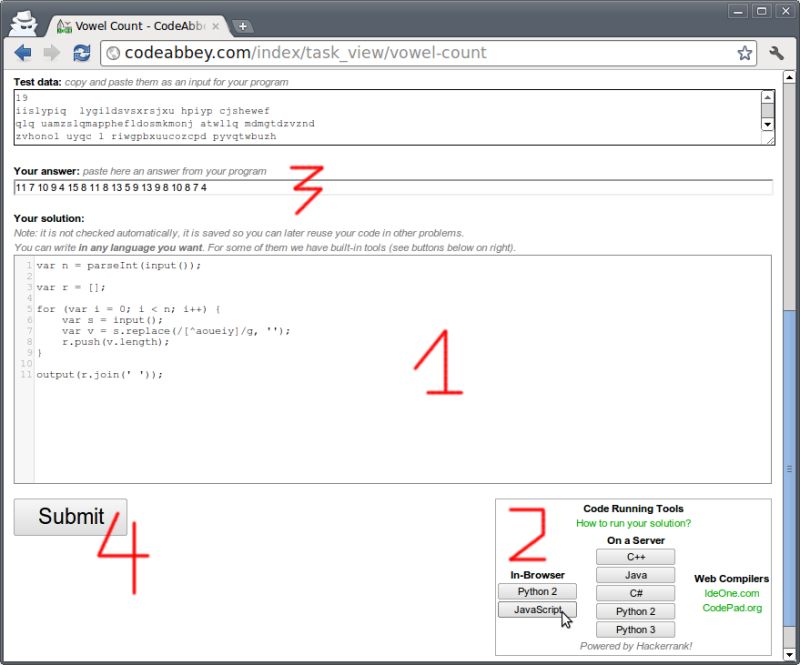800x665 pixels.
Task: Choose Java under On a Server
Action: pyautogui.click(x=635, y=574)
